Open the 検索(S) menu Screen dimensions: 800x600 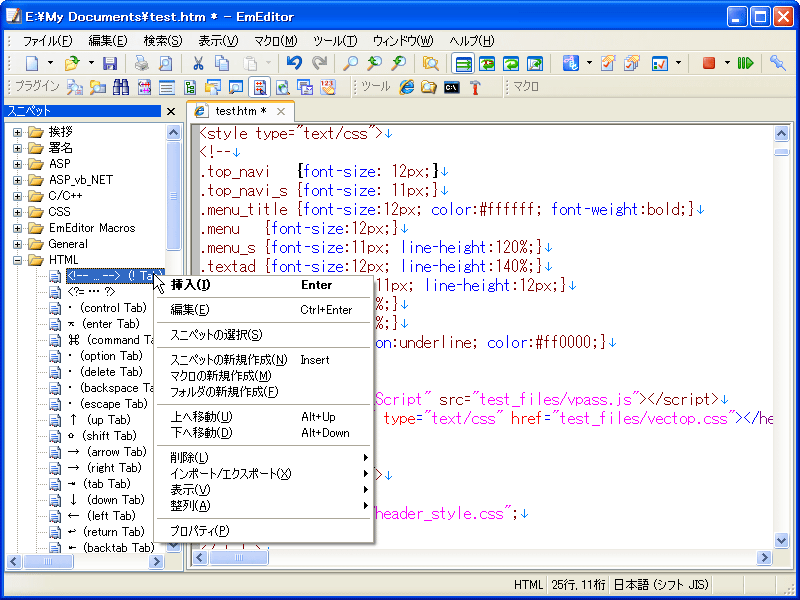(x=163, y=41)
